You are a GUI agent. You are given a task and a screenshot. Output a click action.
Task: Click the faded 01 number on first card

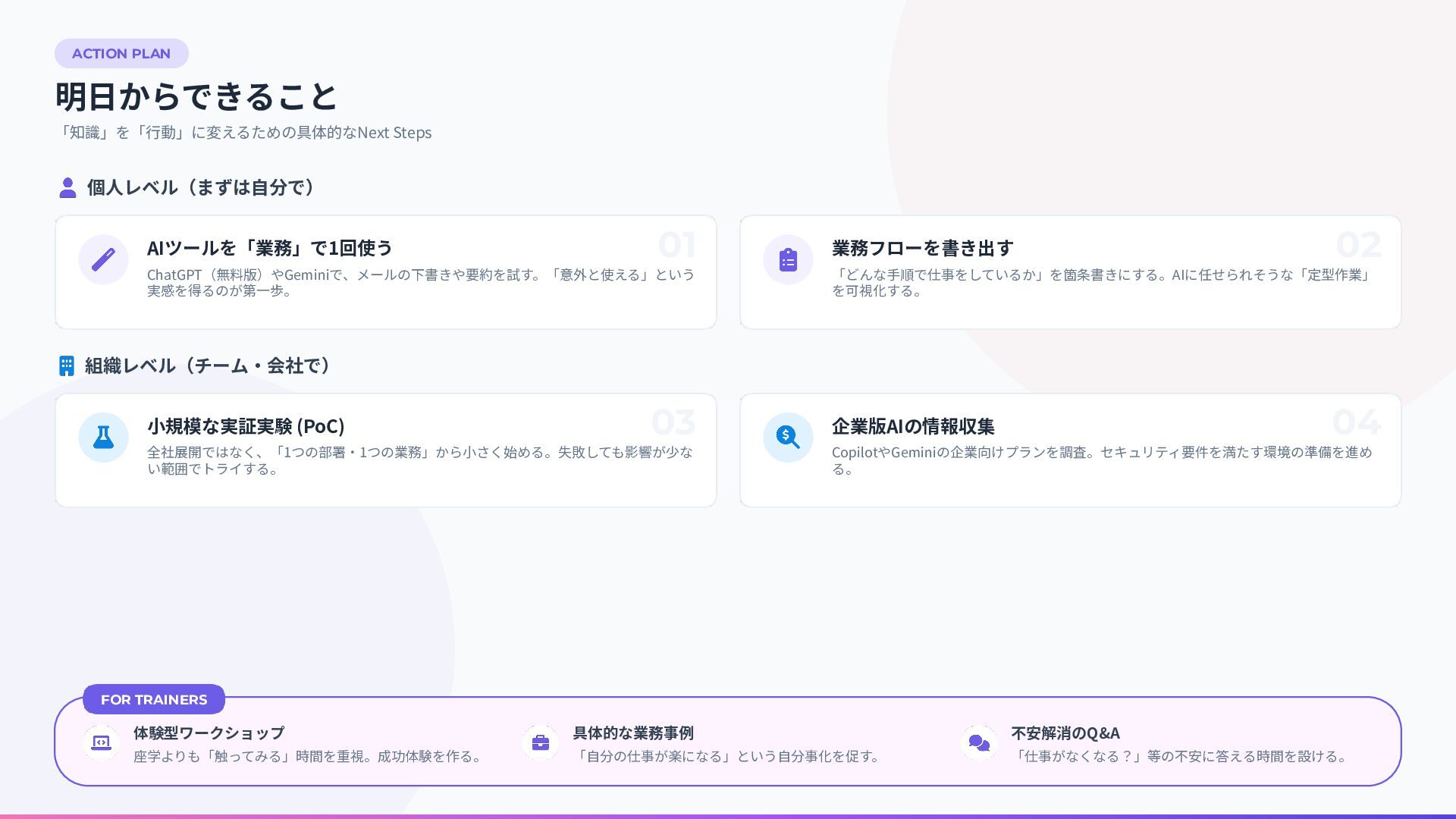click(x=676, y=245)
